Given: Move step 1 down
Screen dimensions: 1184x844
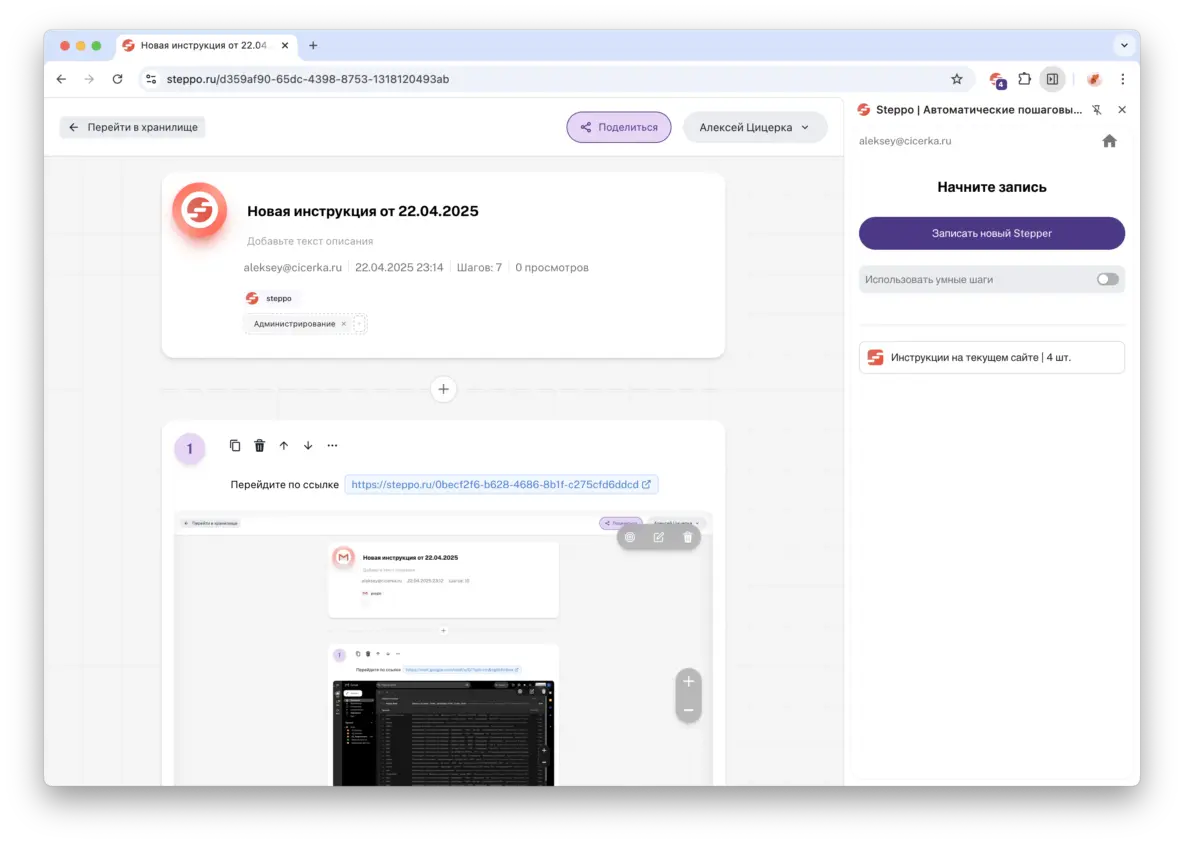Looking at the screenshot, I should (308, 445).
